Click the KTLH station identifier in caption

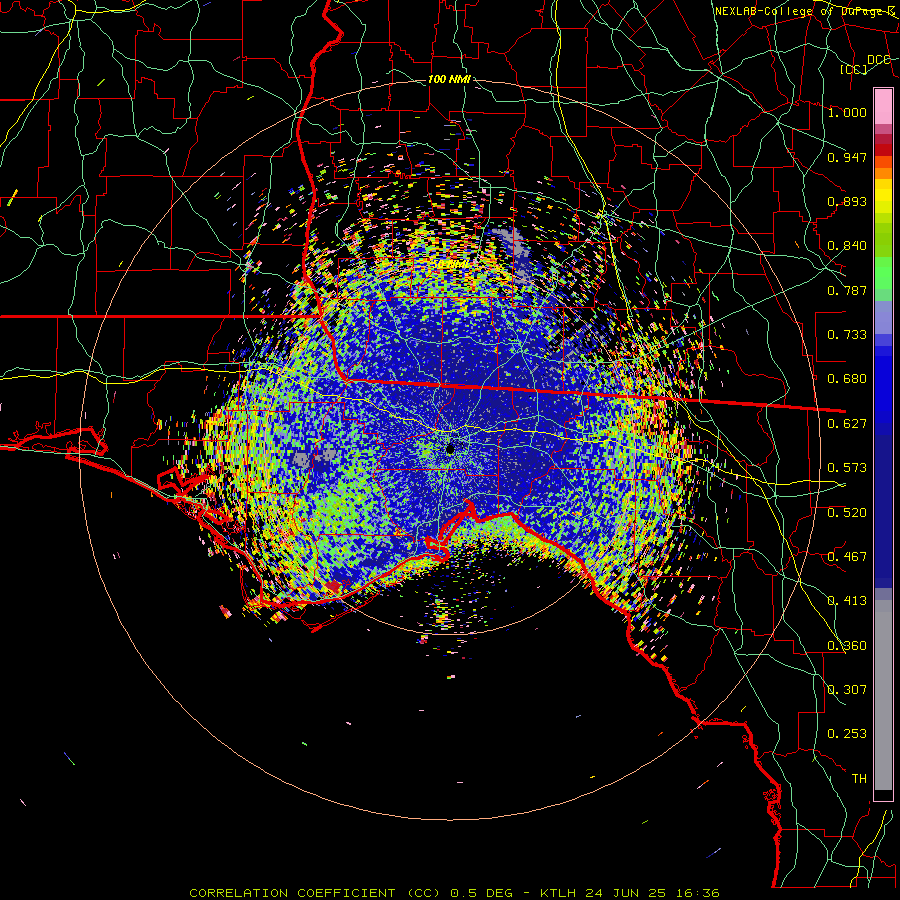coord(558,893)
